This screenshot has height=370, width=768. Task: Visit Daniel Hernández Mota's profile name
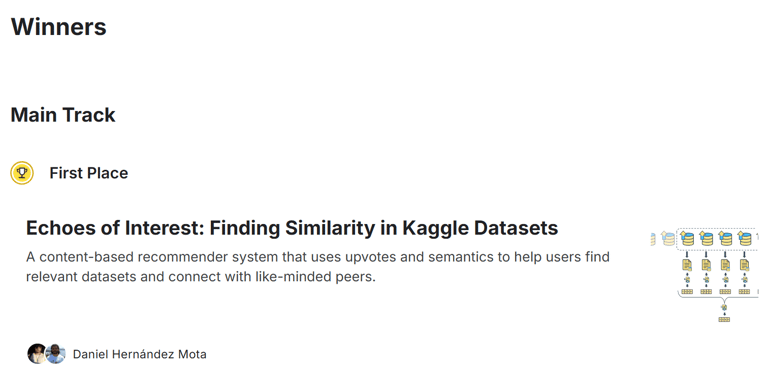[140, 354]
